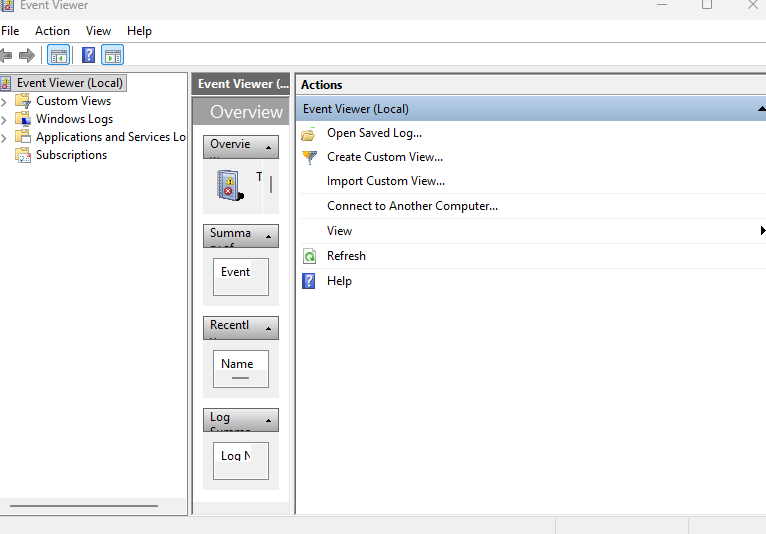Screen dimensions: 766x534
Task: Click the Actions pane title
Action: [x=321, y=85]
